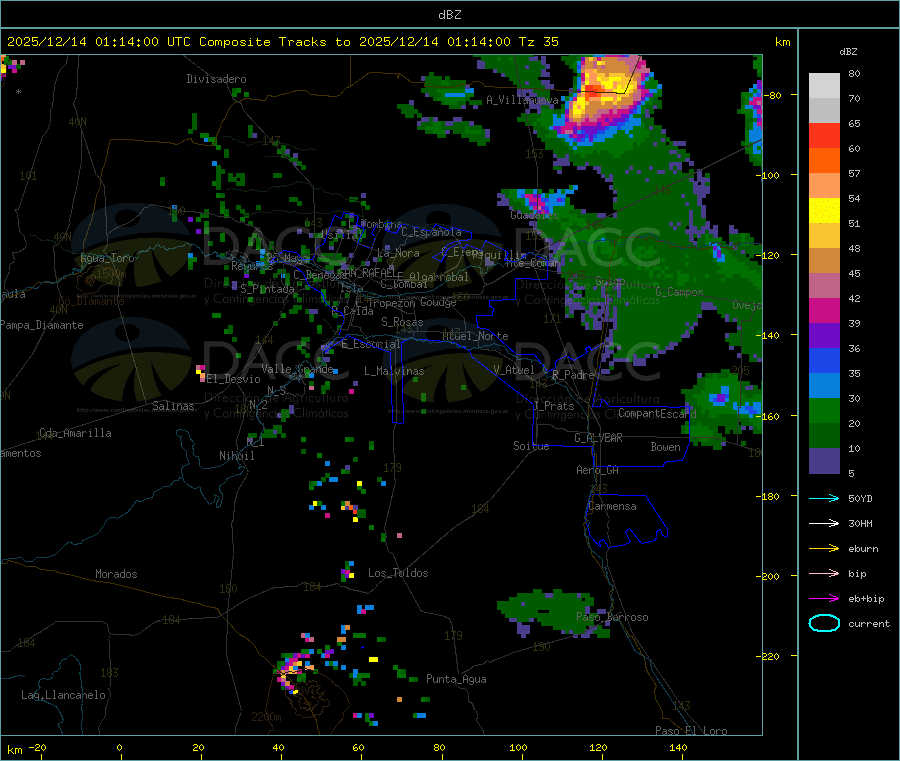Click the eb+bip magenta arrow legend icon
900x761 pixels.
point(824,599)
